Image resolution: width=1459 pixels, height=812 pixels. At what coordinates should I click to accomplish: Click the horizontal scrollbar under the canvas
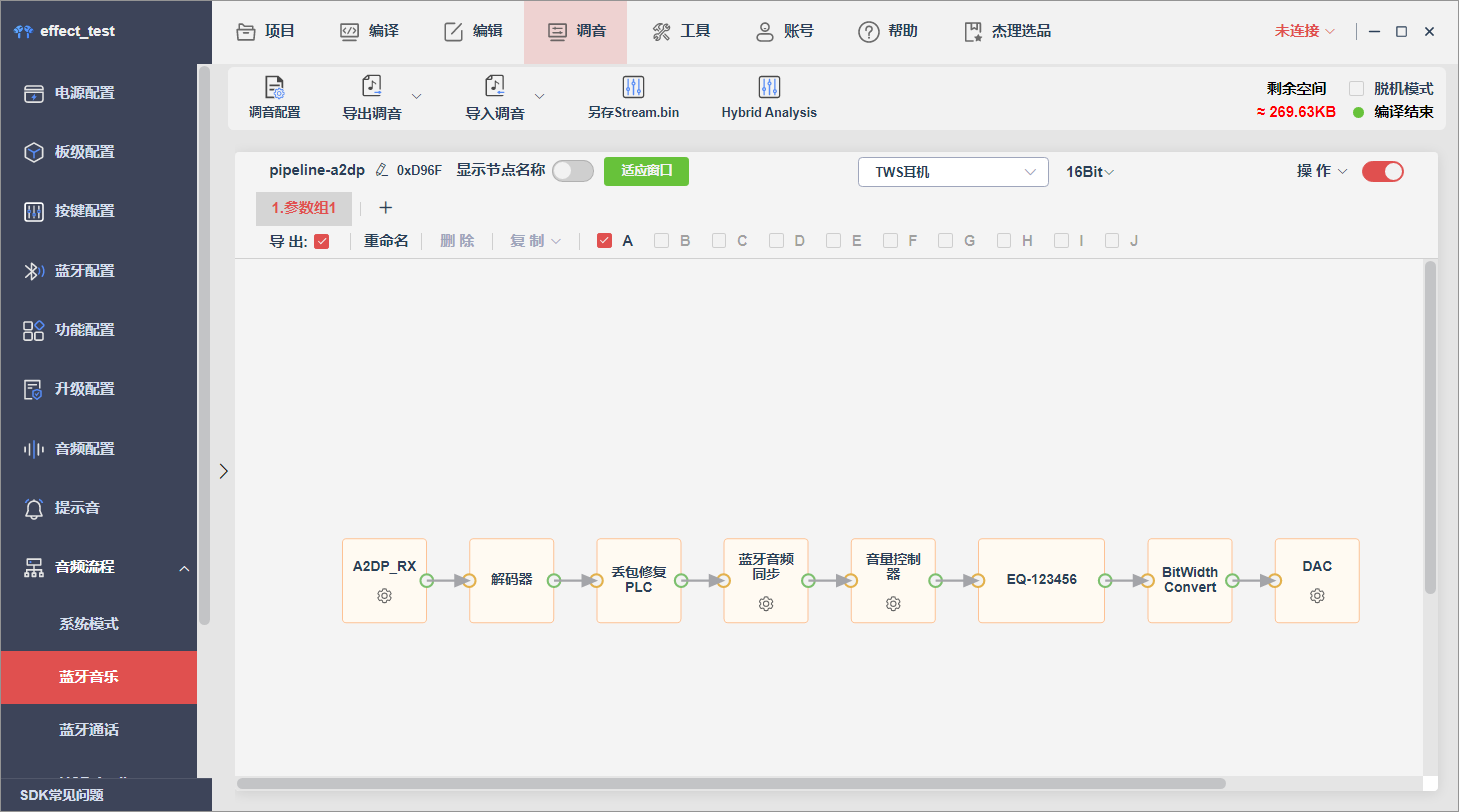click(x=731, y=784)
